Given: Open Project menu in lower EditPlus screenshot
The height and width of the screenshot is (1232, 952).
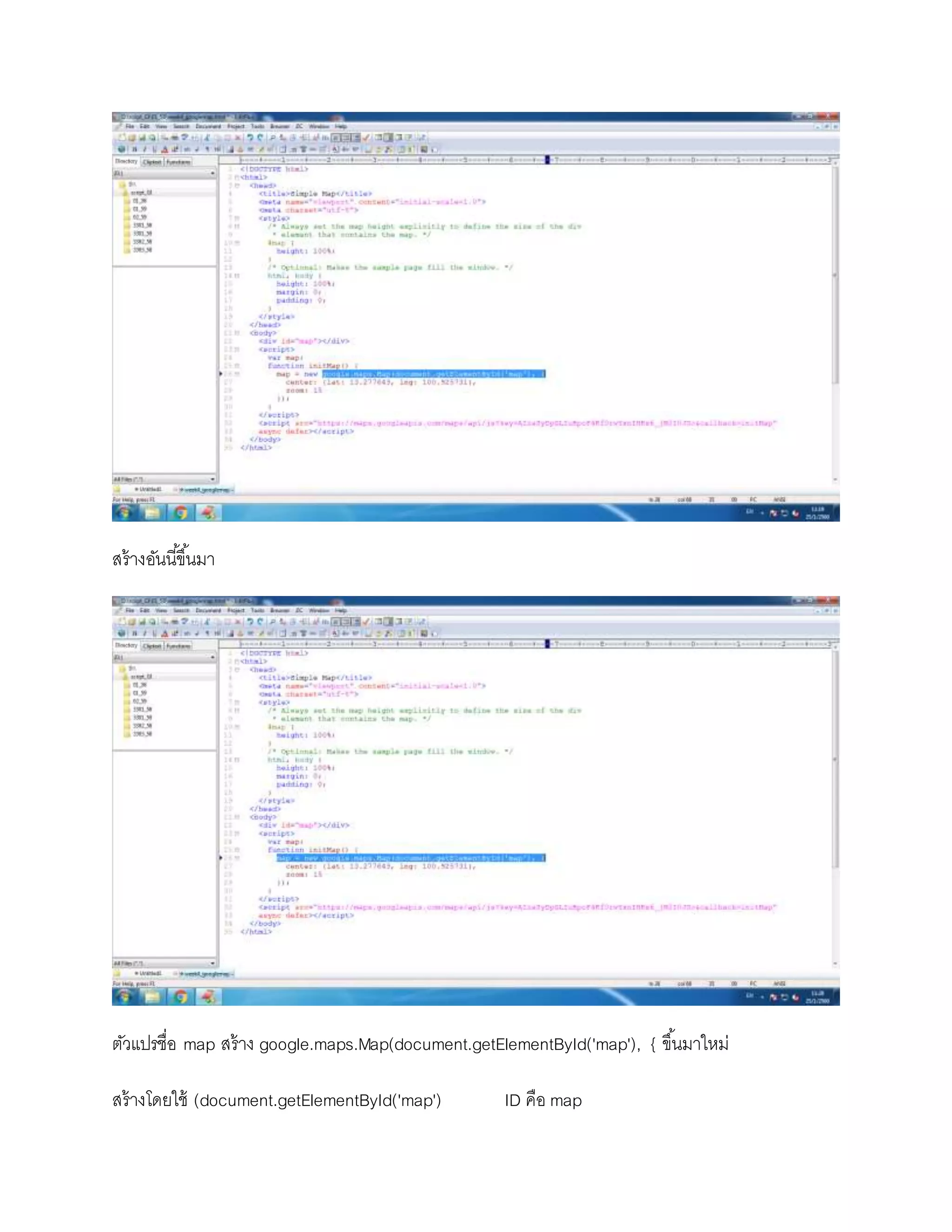Looking at the screenshot, I should (236, 611).
